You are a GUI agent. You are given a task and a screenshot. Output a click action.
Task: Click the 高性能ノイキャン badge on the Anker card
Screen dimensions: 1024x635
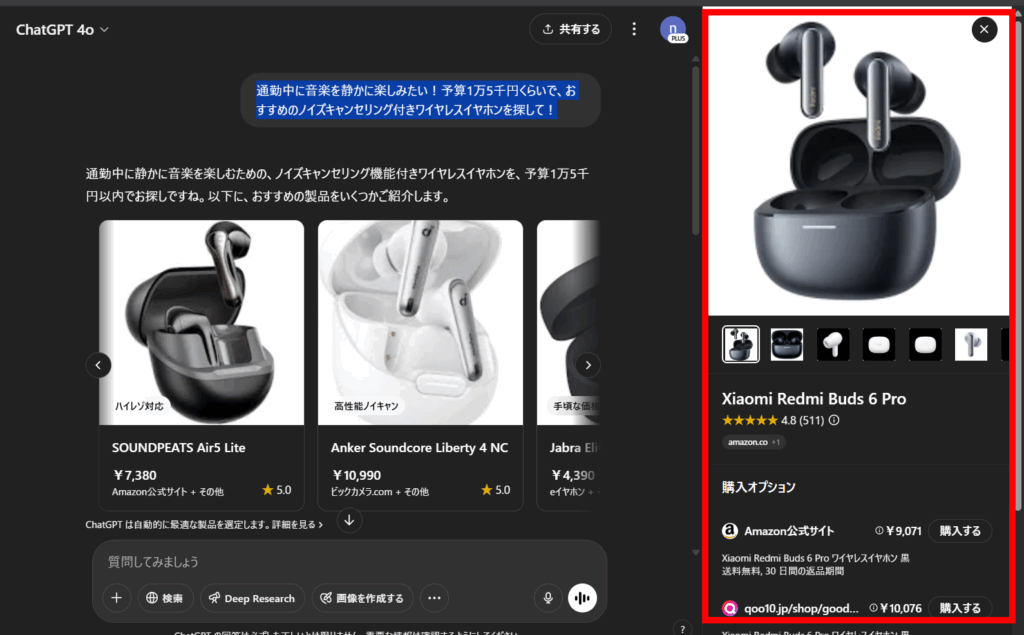pyautogui.click(x=366, y=406)
